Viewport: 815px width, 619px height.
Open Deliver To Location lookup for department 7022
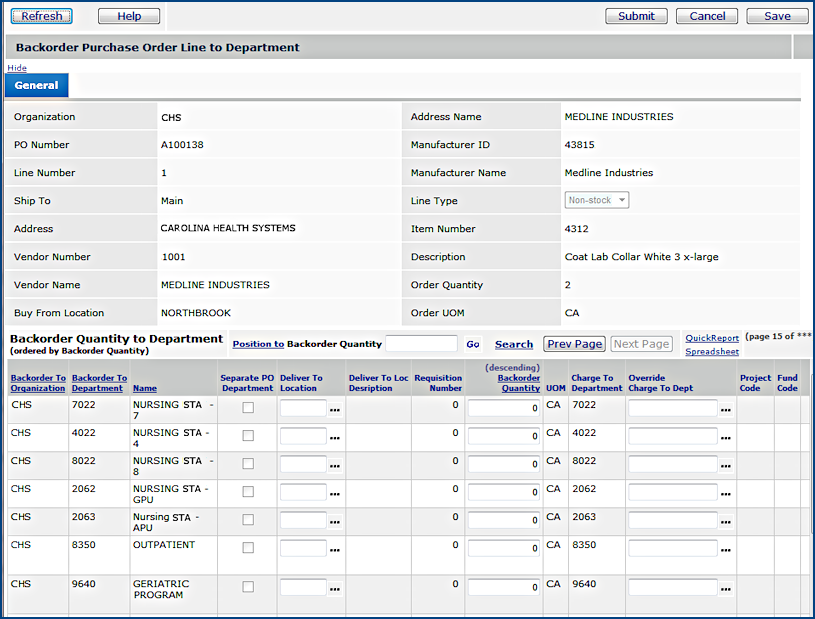tap(336, 410)
